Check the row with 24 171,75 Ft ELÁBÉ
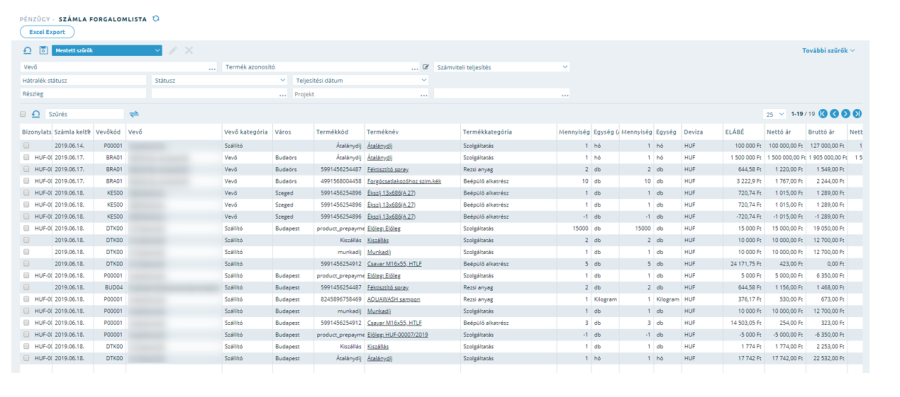The width and height of the screenshot is (900, 397). [x=26, y=264]
